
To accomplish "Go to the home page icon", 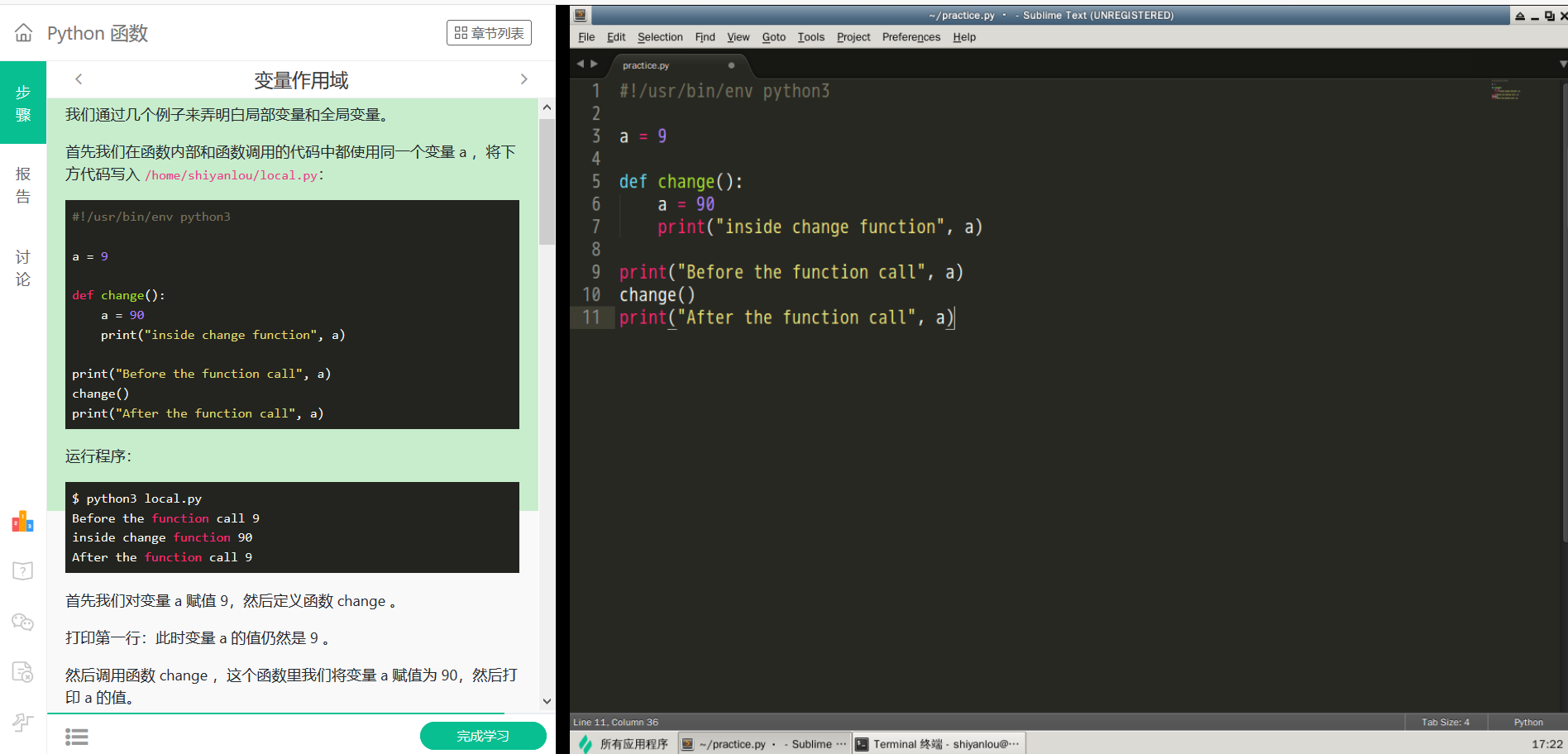I will tap(23, 32).
